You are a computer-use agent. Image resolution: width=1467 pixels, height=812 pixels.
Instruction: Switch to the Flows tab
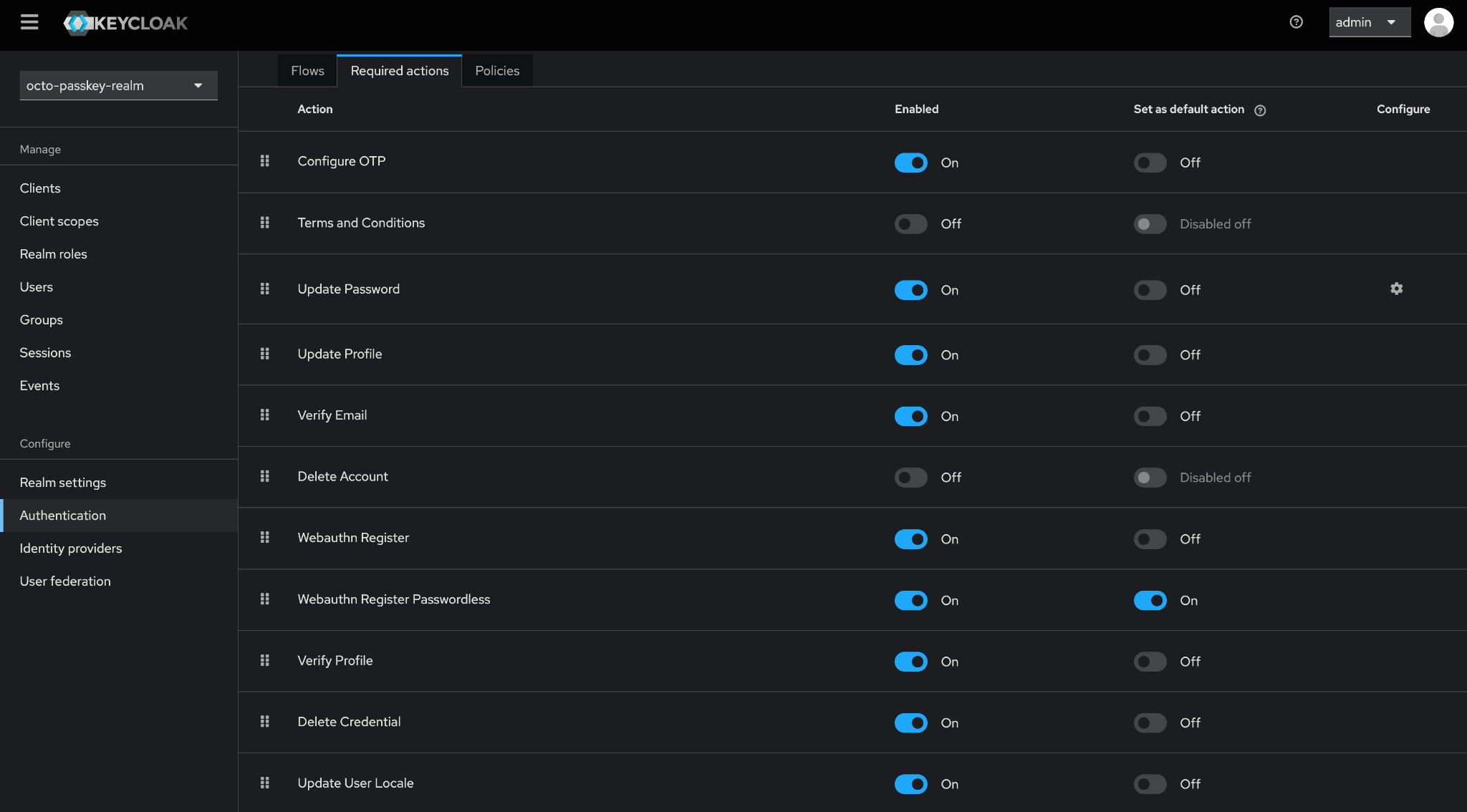point(307,71)
